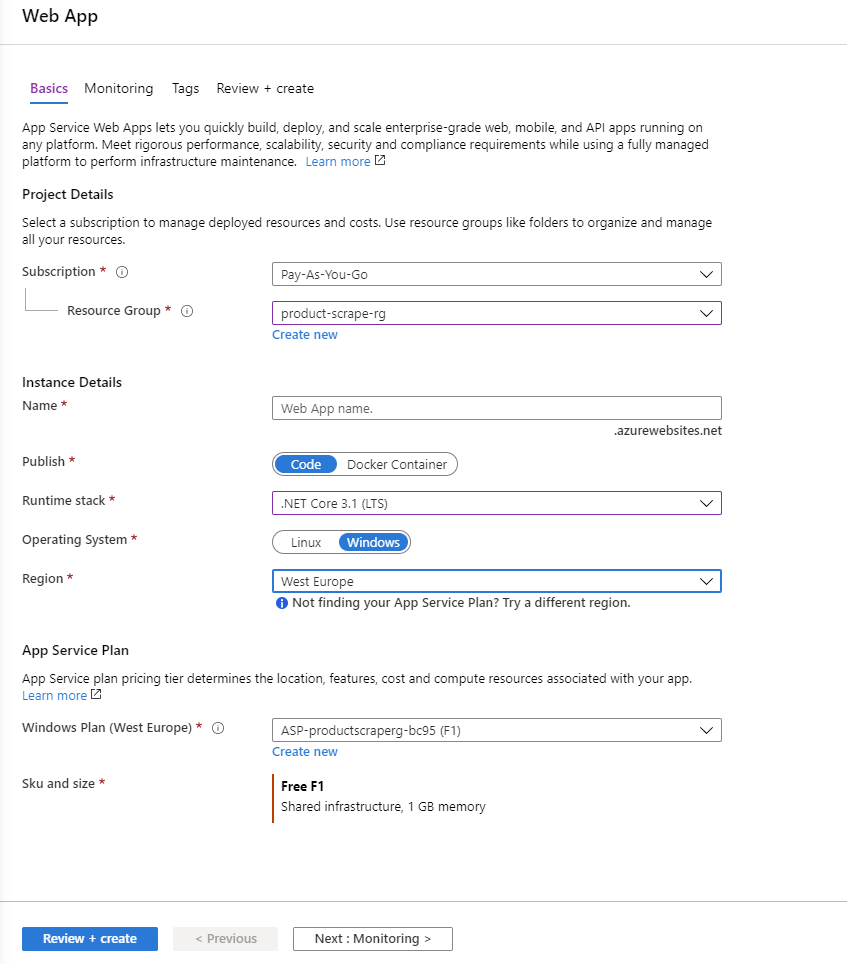Click the .azurewebsites.net suffix text
The height and width of the screenshot is (964, 847).
click(668, 430)
